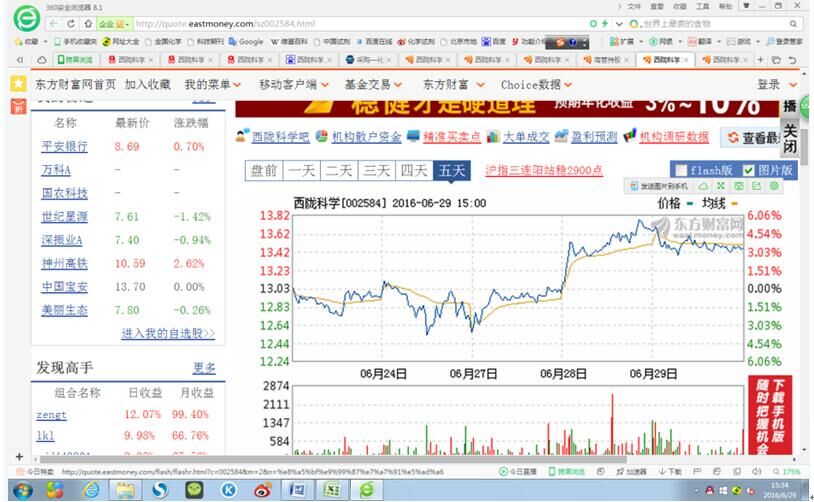
Task: Click the browser back arrow button
Action: 54,23
